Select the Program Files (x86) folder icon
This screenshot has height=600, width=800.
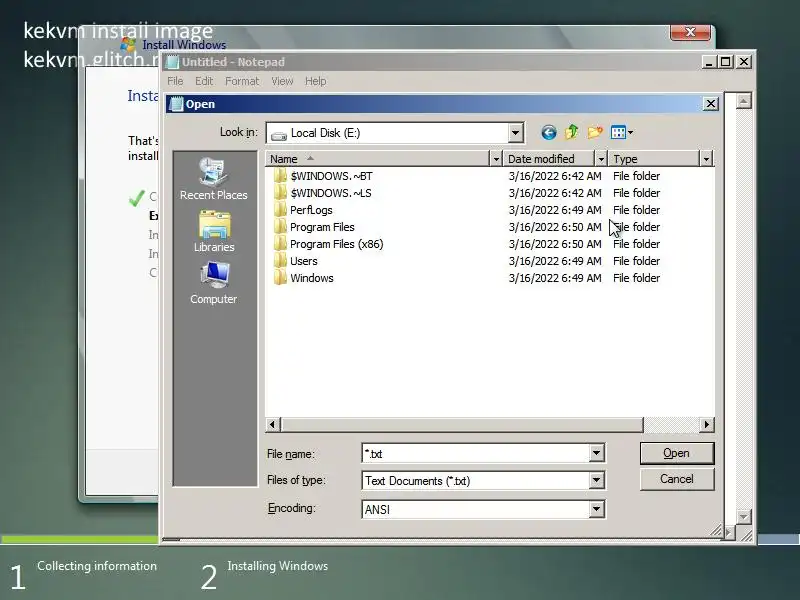[280, 244]
